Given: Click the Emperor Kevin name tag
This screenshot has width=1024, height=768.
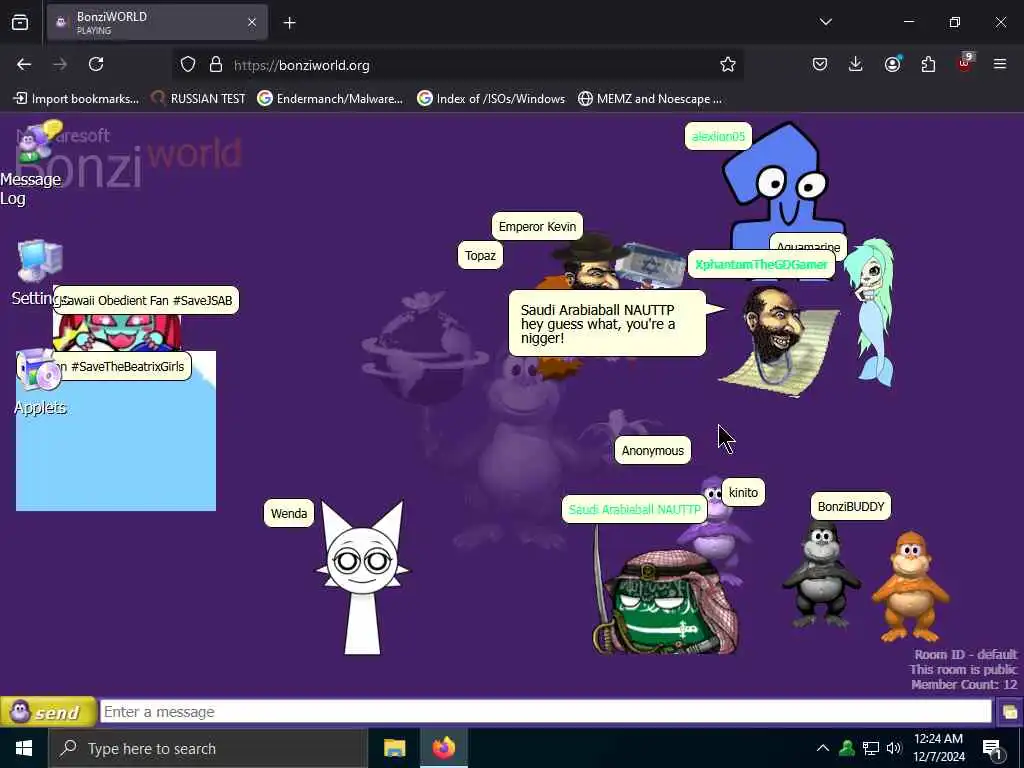Looking at the screenshot, I should coord(537,227).
